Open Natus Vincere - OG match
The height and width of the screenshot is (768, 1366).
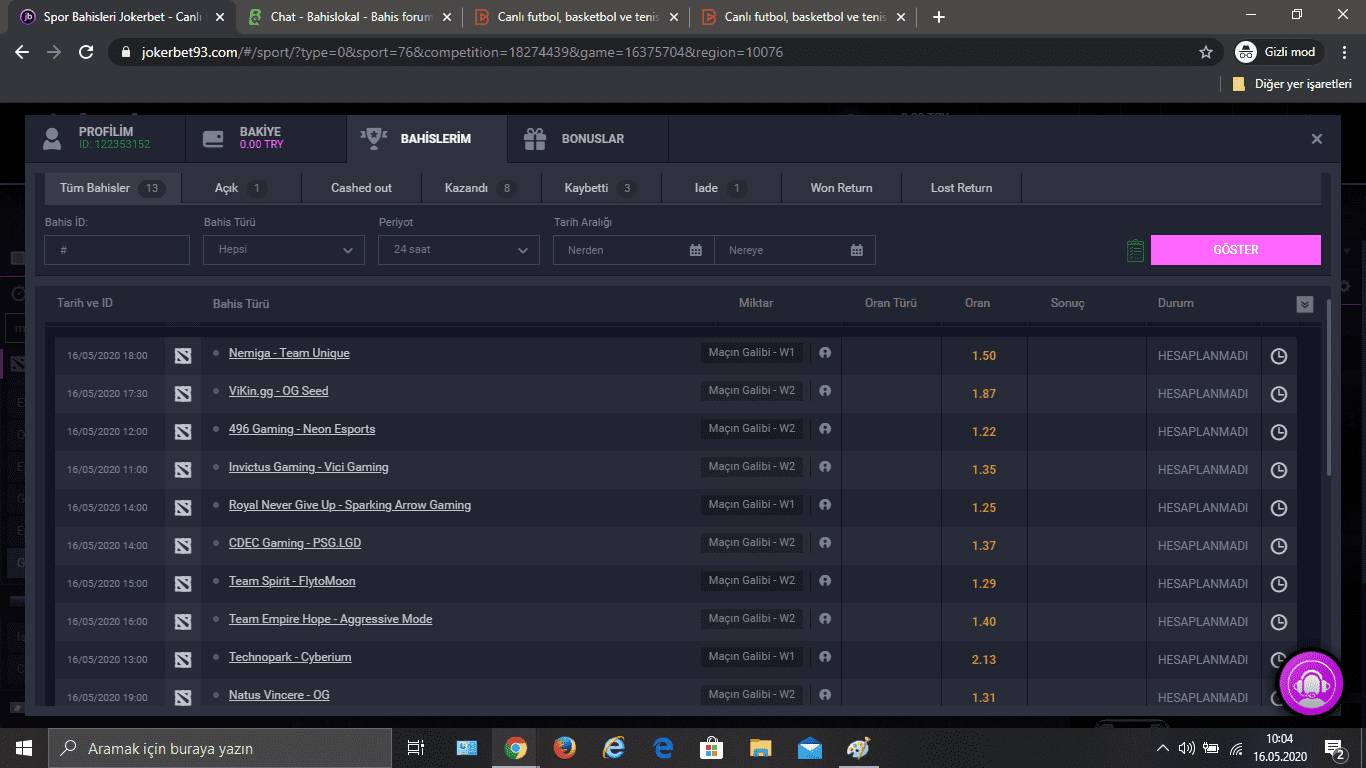279,695
